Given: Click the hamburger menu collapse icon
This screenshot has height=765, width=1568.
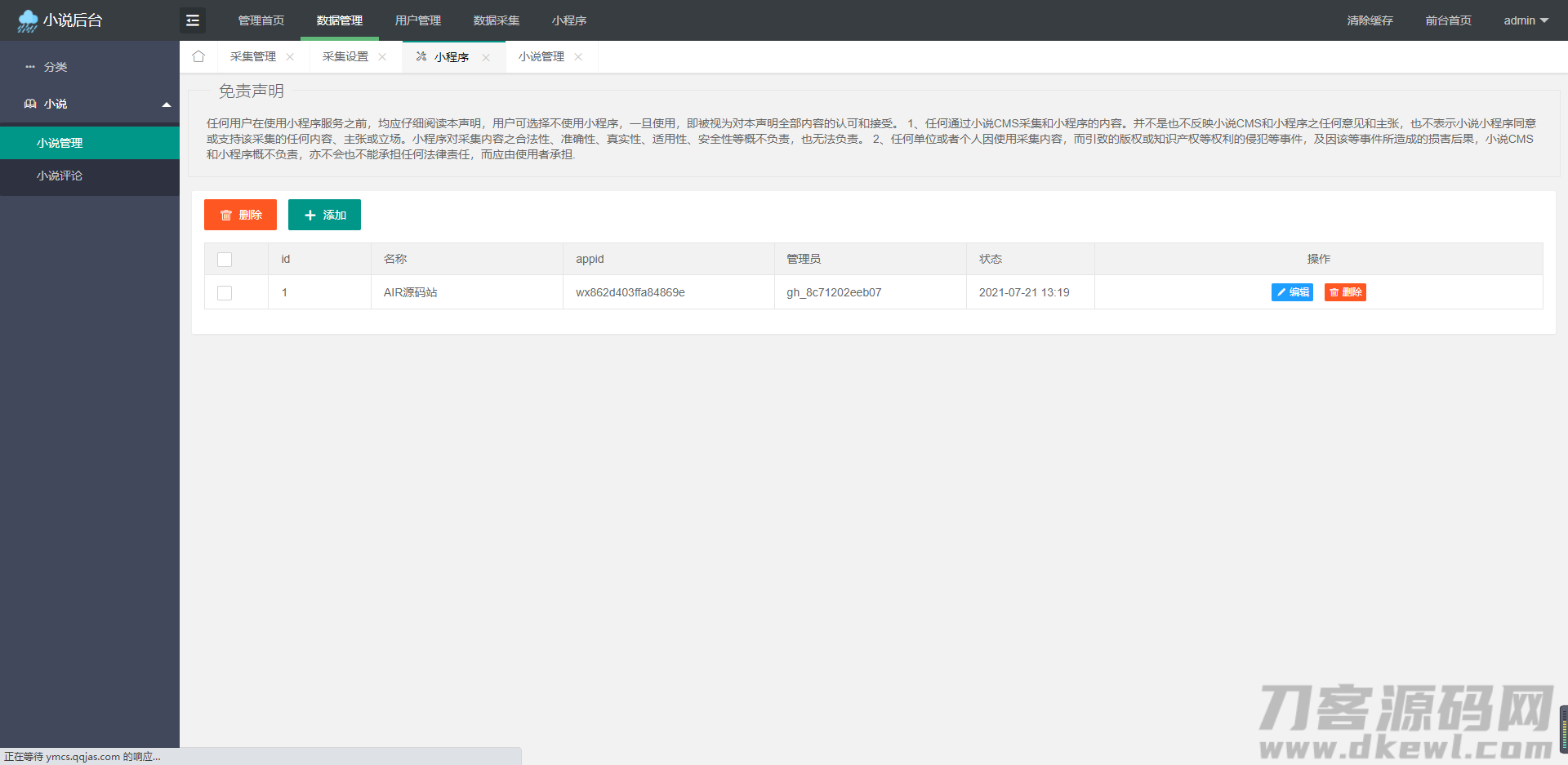Looking at the screenshot, I should tap(193, 20).
